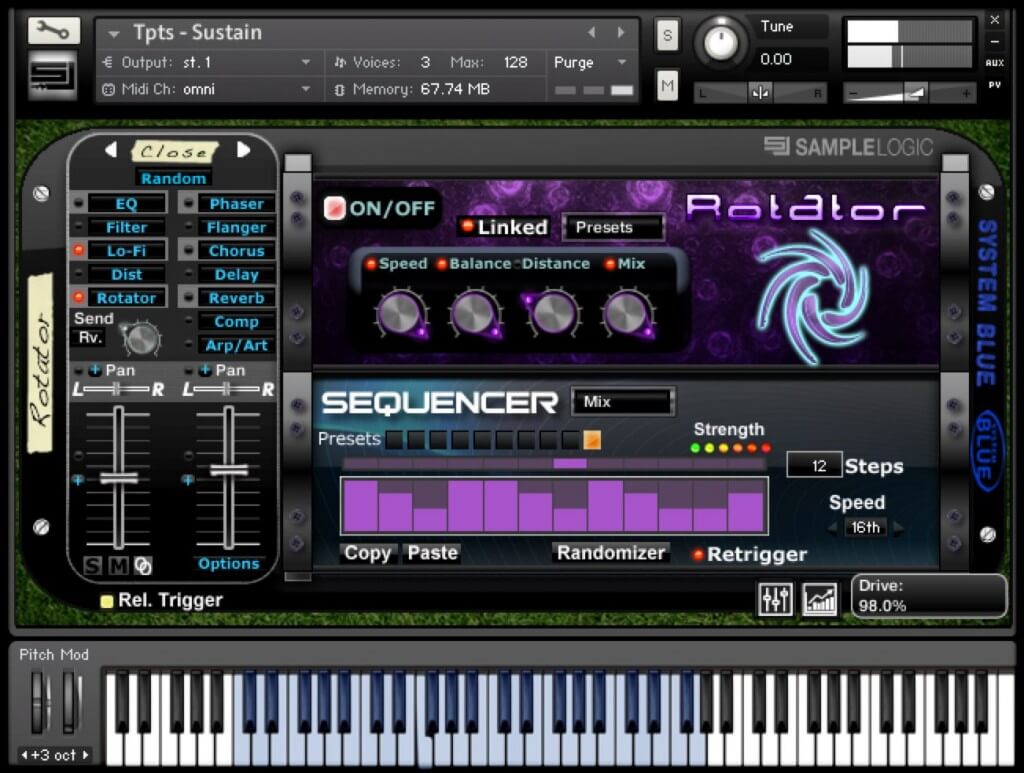
Task: Mute the instrument with M button
Action: pyautogui.click(x=667, y=86)
